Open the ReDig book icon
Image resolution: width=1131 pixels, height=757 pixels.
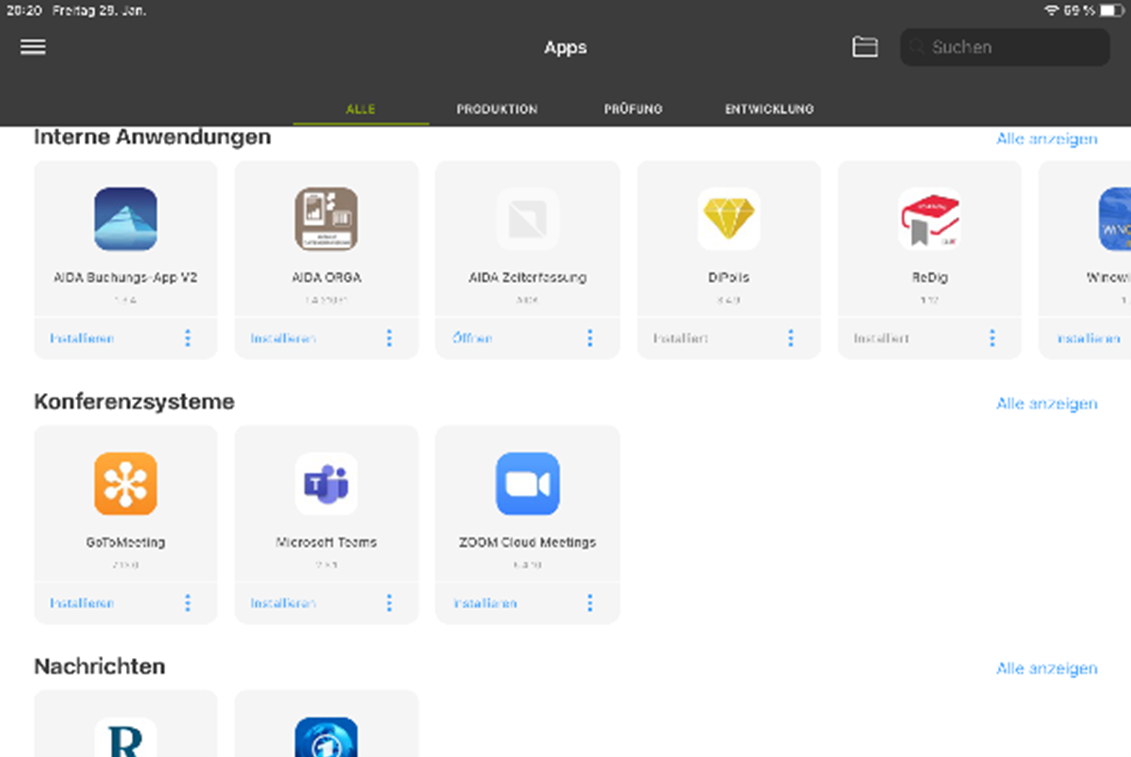click(929, 219)
